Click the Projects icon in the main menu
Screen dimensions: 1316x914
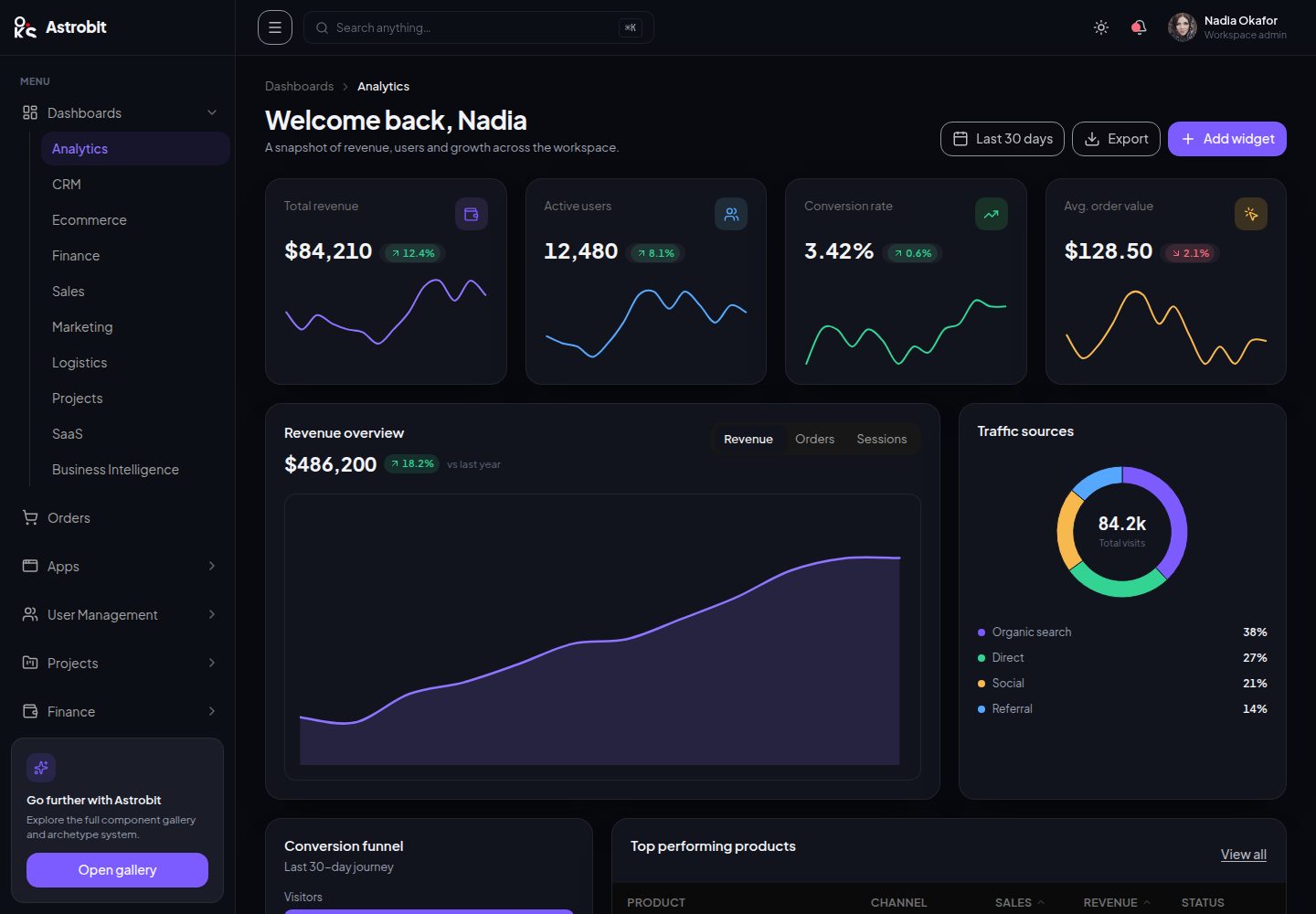coord(30,663)
